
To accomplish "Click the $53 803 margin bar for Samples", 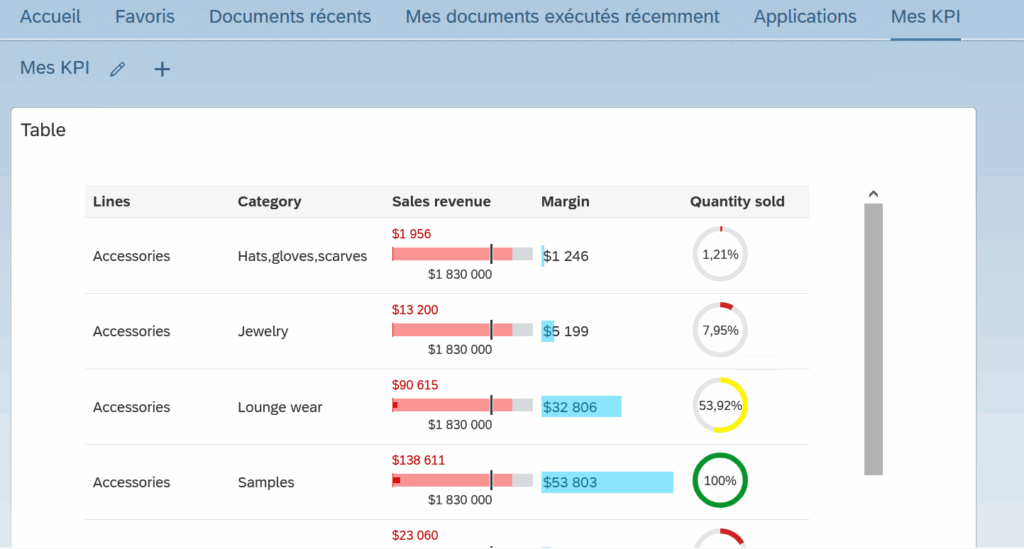I will pos(607,482).
